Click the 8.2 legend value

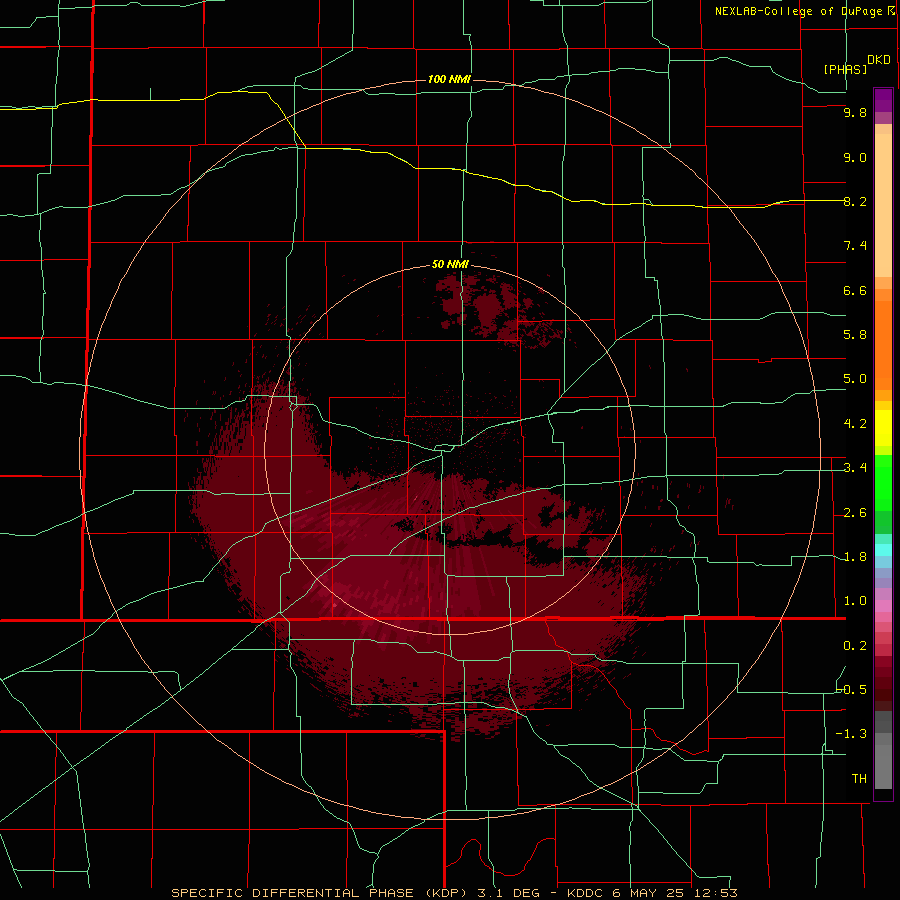[855, 201]
